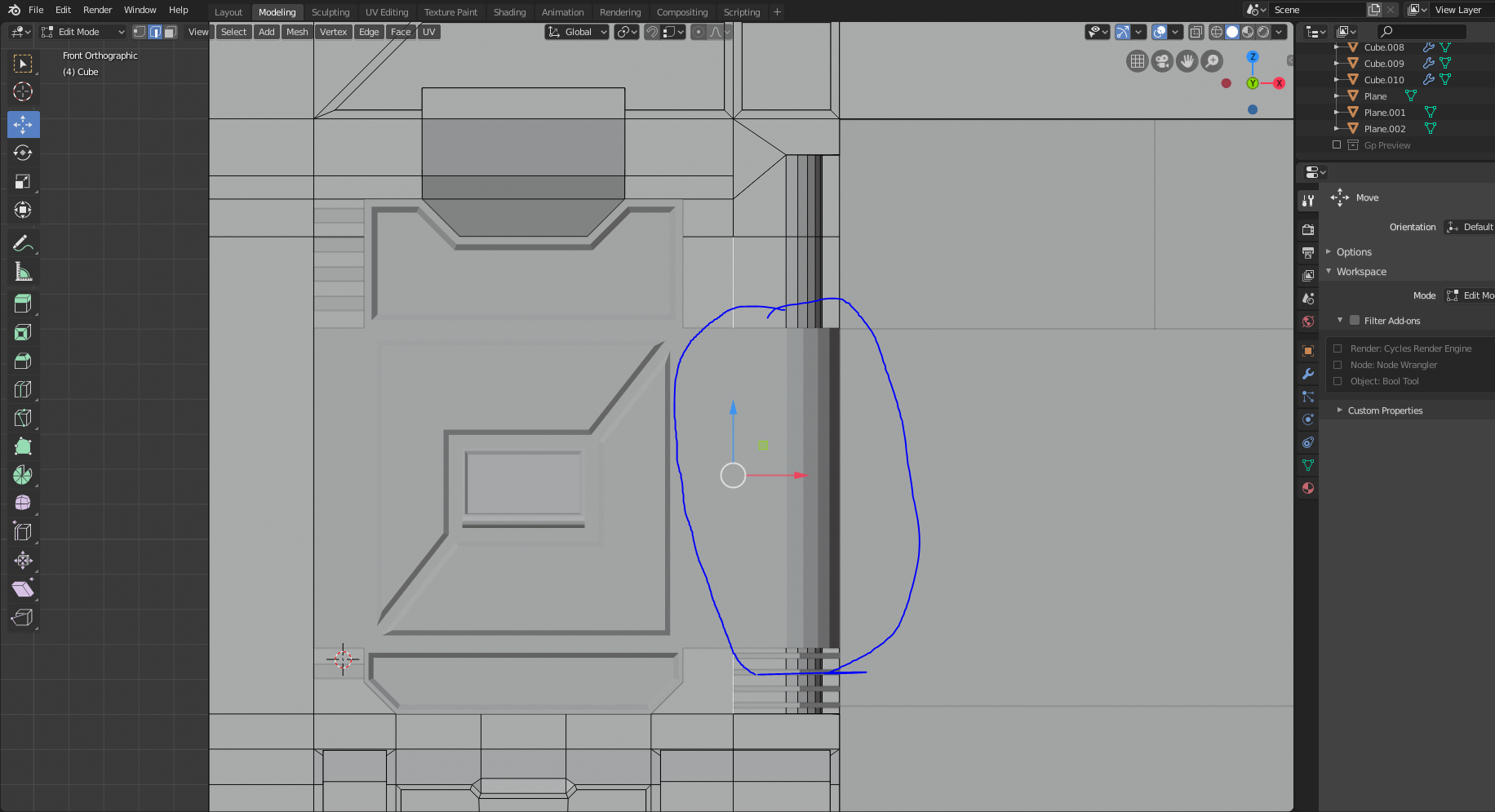Expand Cube.010 in the outliner
The image size is (1495, 812).
tap(1336, 80)
